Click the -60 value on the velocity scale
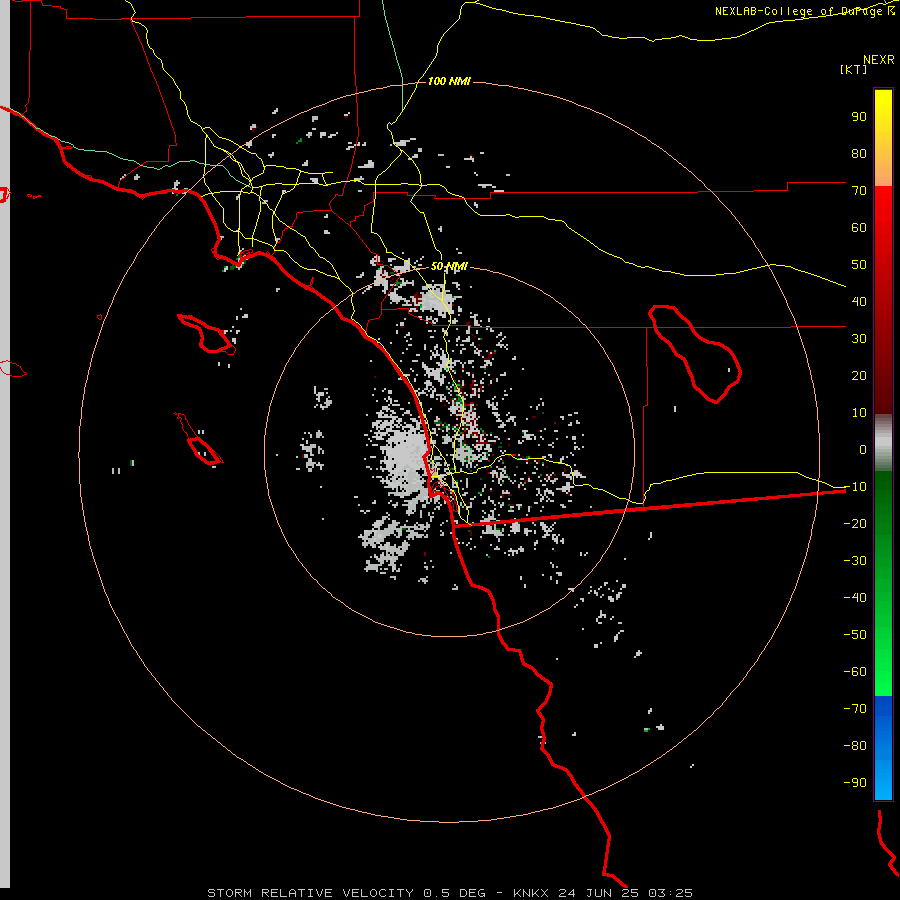The height and width of the screenshot is (900, 900). [x=855, y=672]
